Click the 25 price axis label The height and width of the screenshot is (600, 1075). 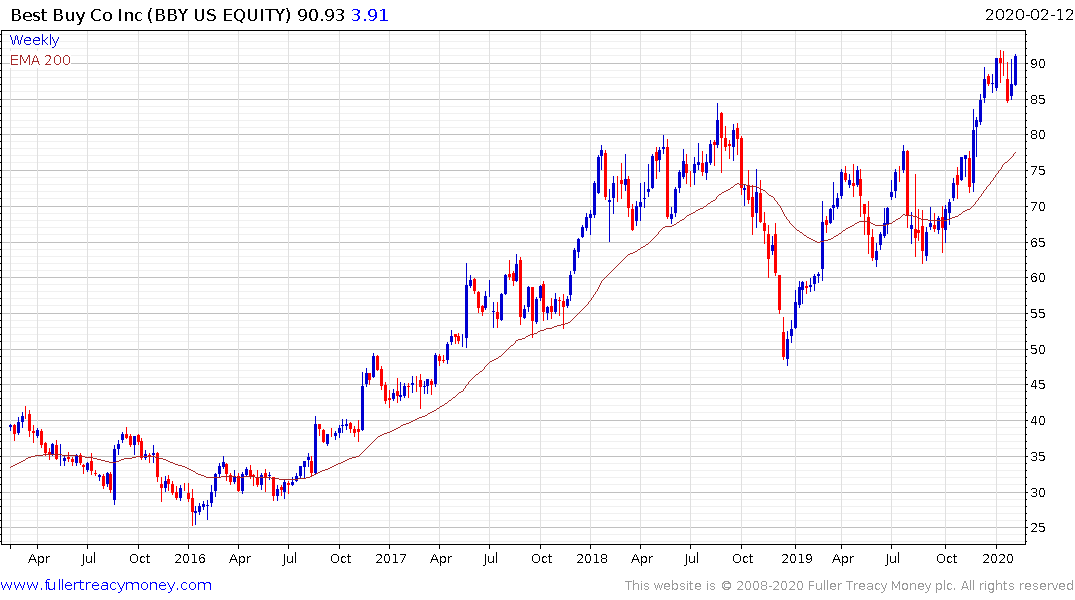pyautogui.click(x=1038, y=528)
